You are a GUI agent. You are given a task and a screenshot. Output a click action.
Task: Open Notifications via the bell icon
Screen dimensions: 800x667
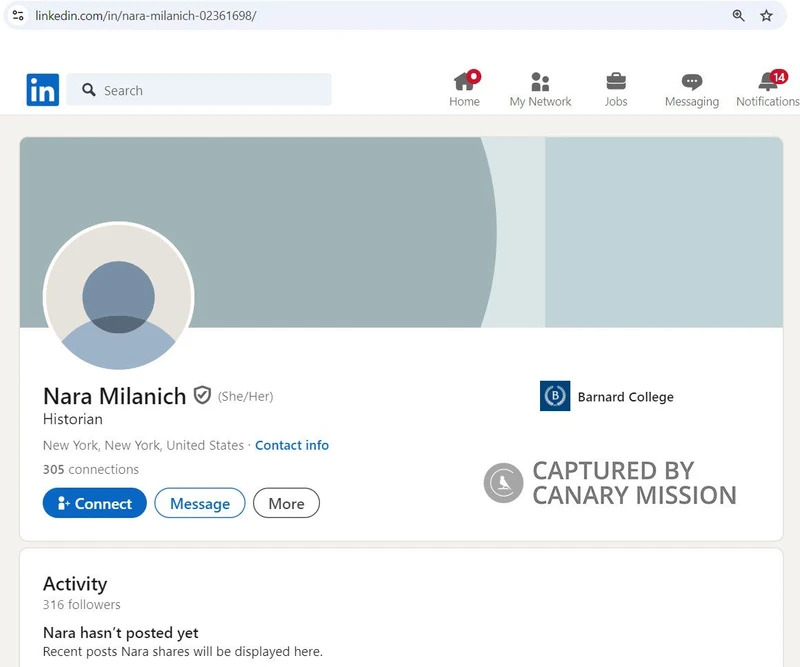(x=765, y=82)
